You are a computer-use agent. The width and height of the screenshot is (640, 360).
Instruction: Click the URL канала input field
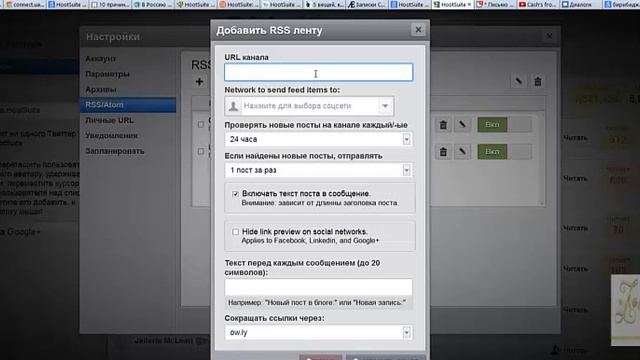click(x=318, y=72)
